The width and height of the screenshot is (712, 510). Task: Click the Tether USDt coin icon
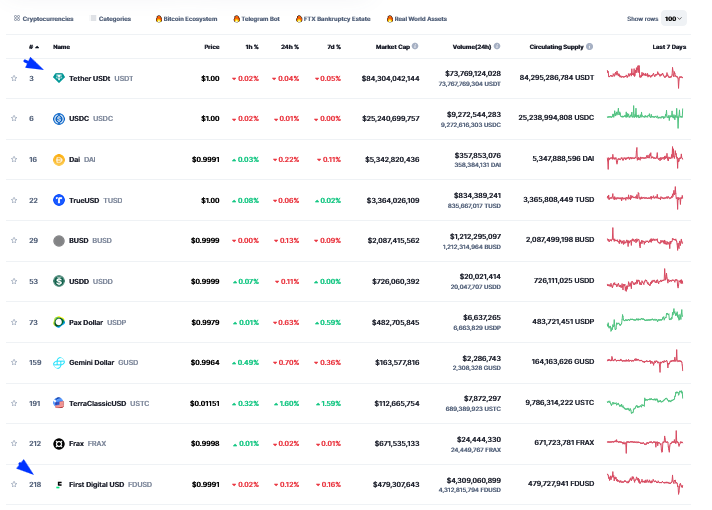[59, 78]
